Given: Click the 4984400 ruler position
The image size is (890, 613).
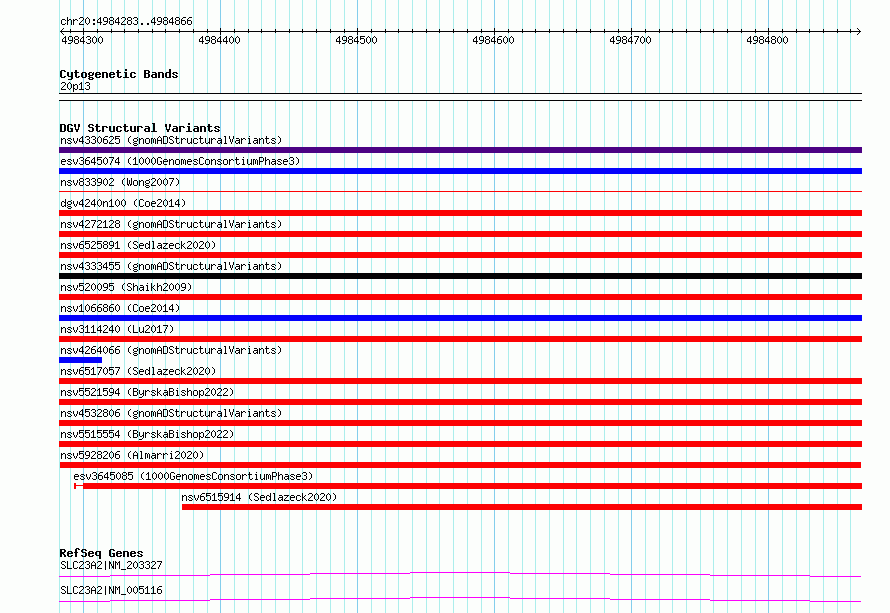Looking at the screenshot, I should click(220, 40).
